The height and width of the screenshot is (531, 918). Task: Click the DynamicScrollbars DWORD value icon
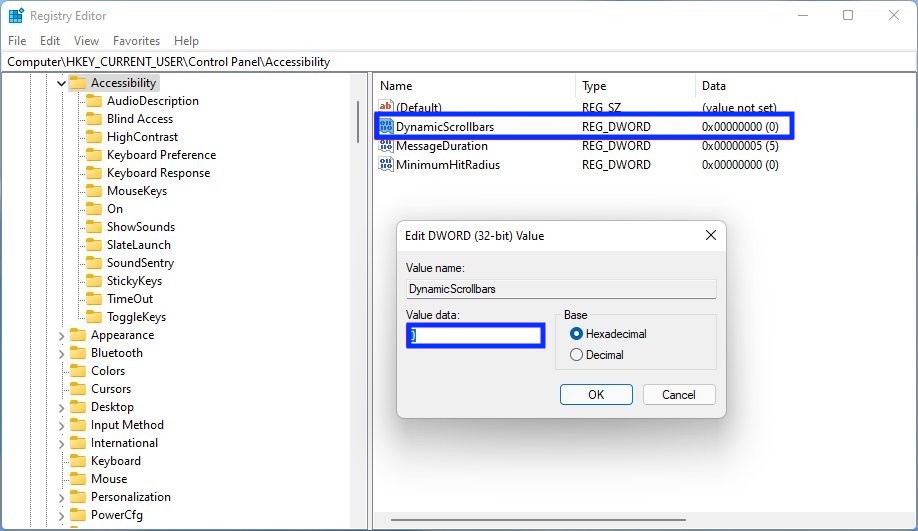(x=386, y=127)
